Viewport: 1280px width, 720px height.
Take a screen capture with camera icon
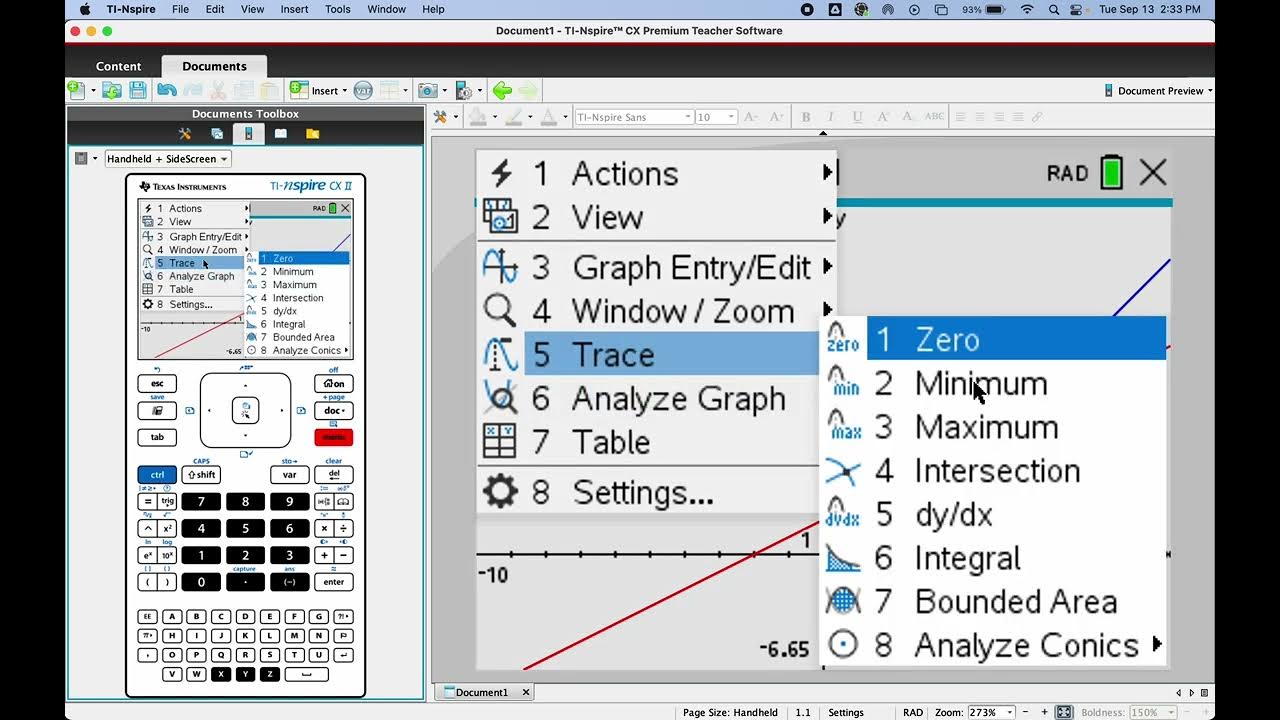(427, 90)
